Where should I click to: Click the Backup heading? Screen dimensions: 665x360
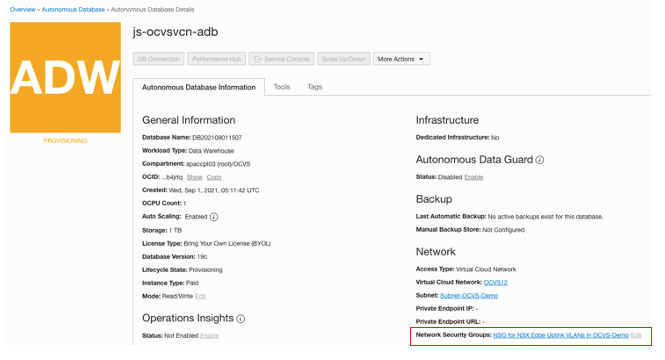click(434, 199)
